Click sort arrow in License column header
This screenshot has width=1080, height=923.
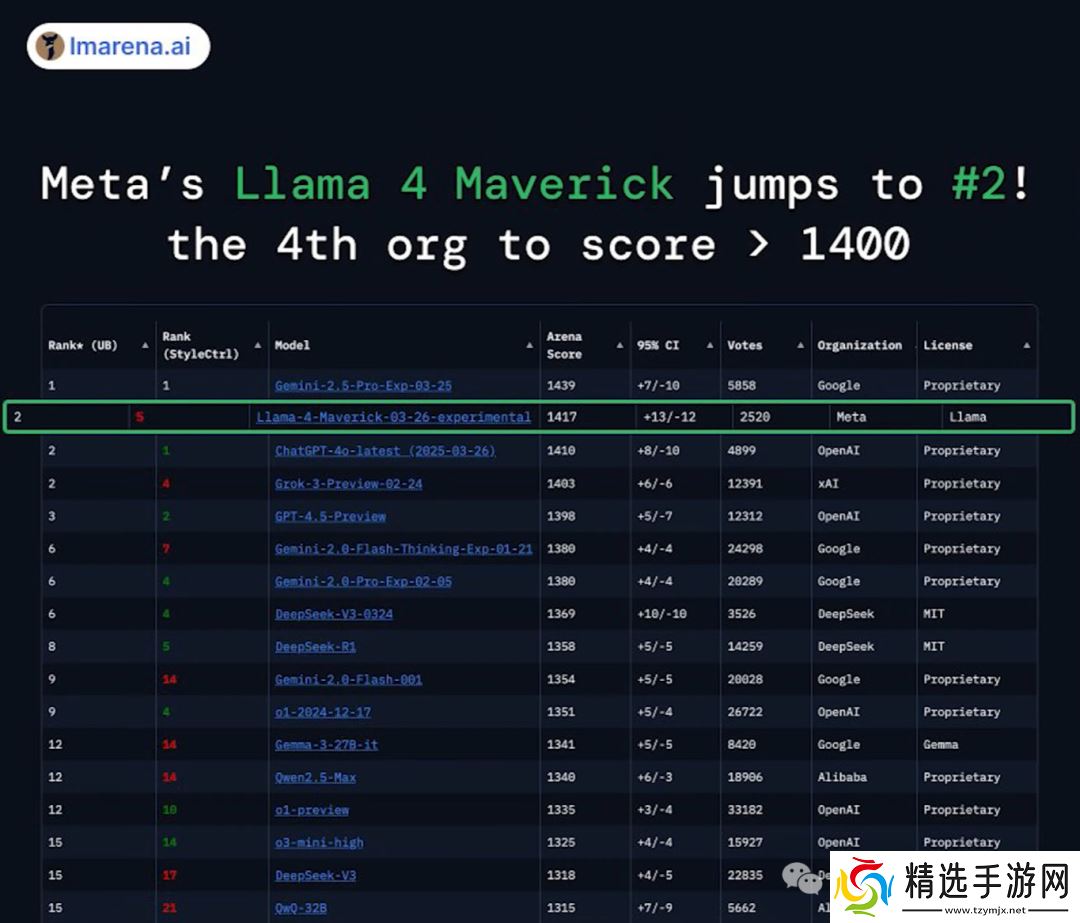coord(1026,345)
